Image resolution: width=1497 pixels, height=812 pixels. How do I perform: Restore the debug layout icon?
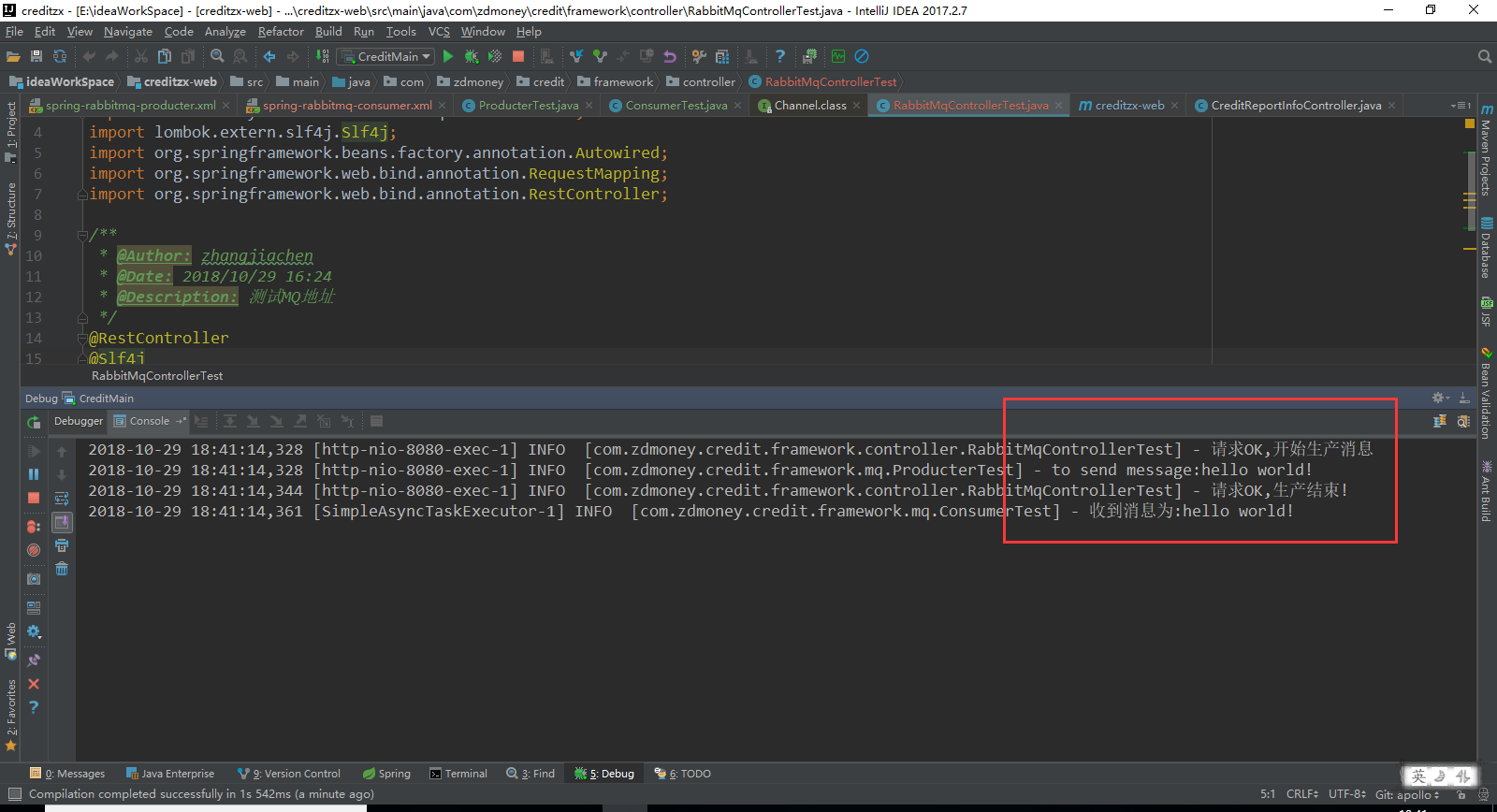click(x=34, y=607)
